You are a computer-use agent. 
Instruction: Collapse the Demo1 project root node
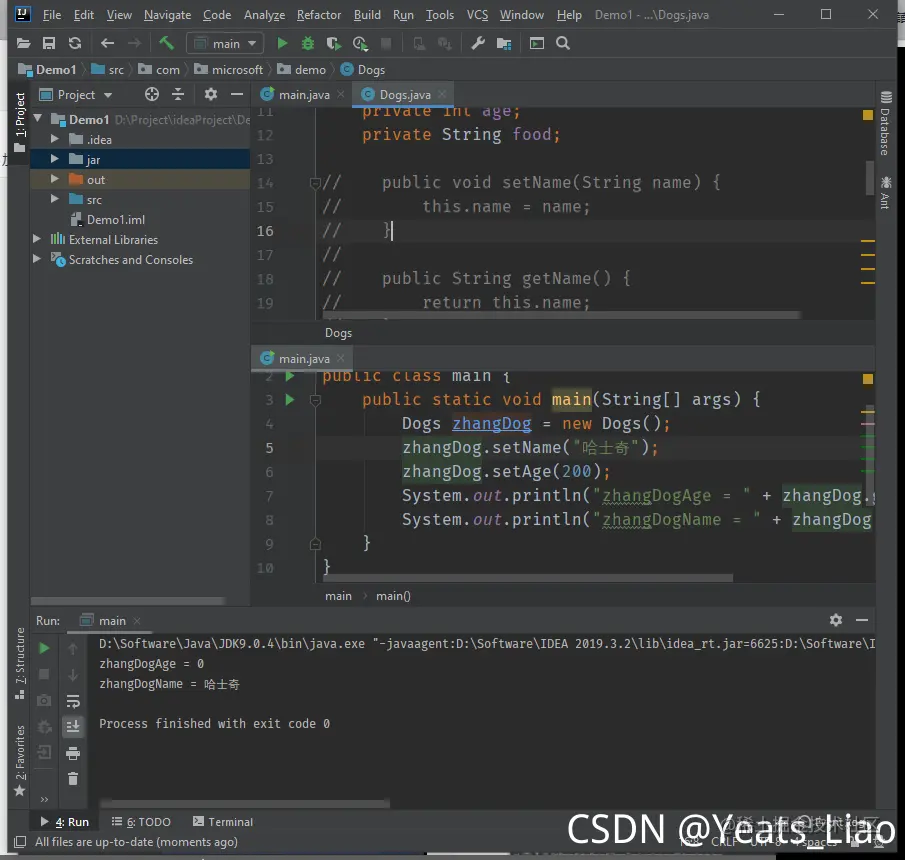tap(38, 119)
